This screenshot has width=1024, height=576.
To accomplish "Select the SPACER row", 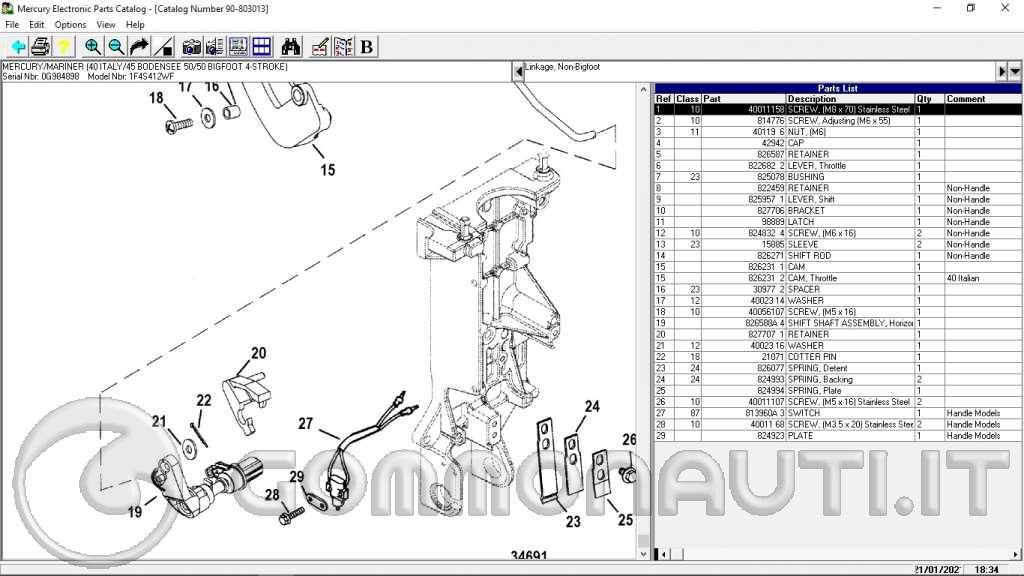I will (838, 289).
